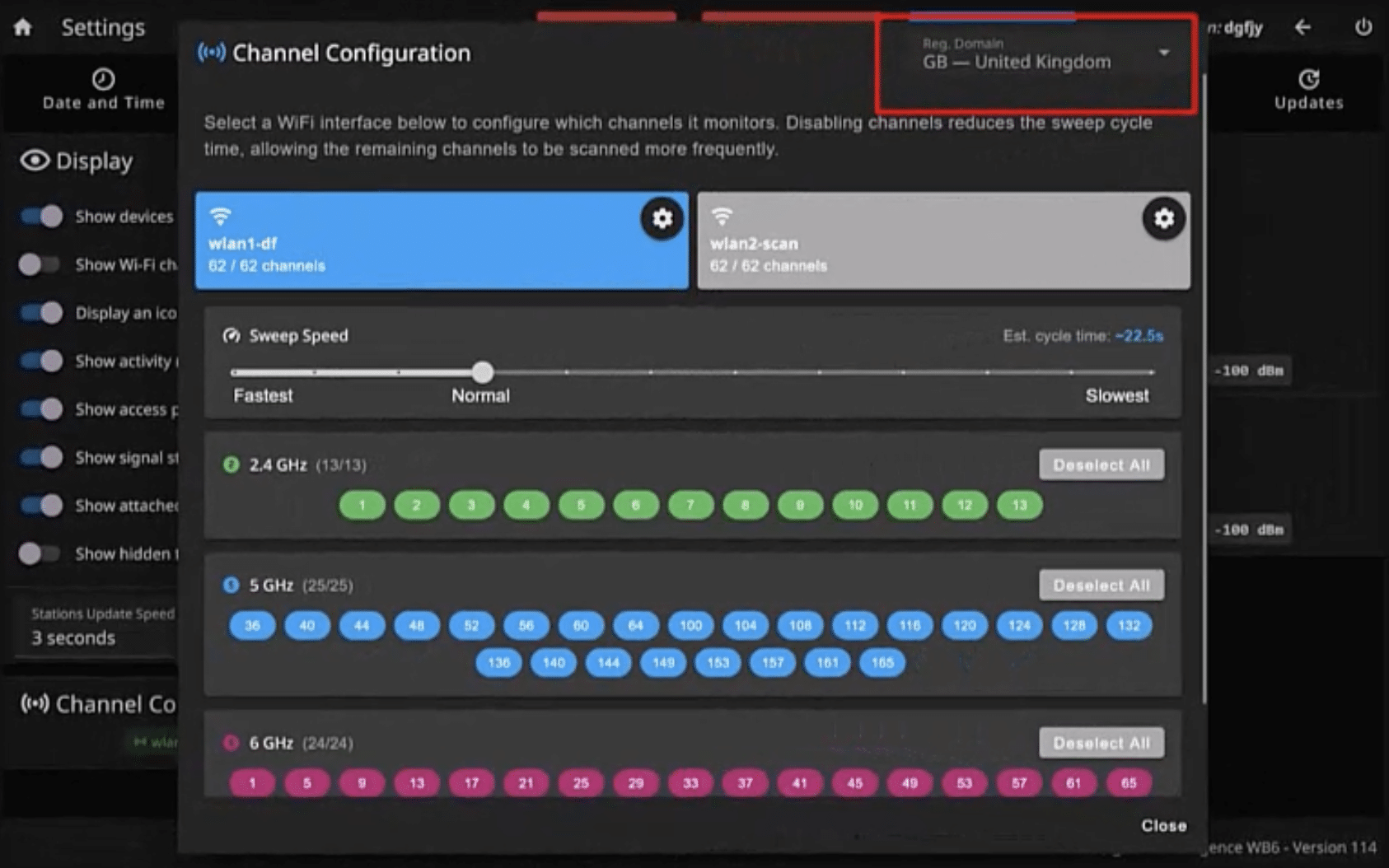Screen dimensions: 1389x868
Task: Click the Sweep Speed gauge icon
Action: point(231,335)
